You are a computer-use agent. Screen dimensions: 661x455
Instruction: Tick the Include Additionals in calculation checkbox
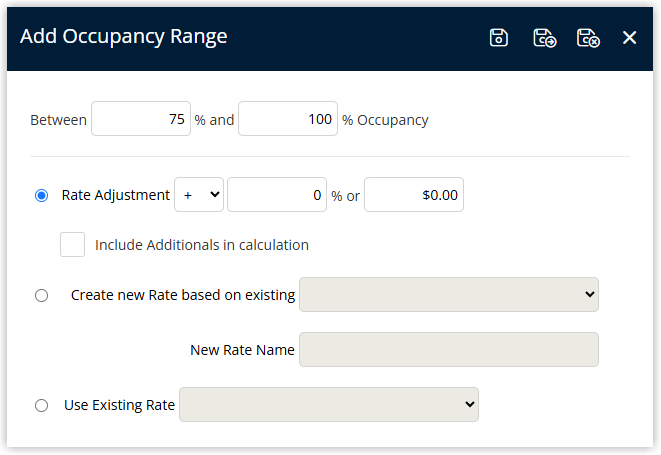(x=73, y=245)
